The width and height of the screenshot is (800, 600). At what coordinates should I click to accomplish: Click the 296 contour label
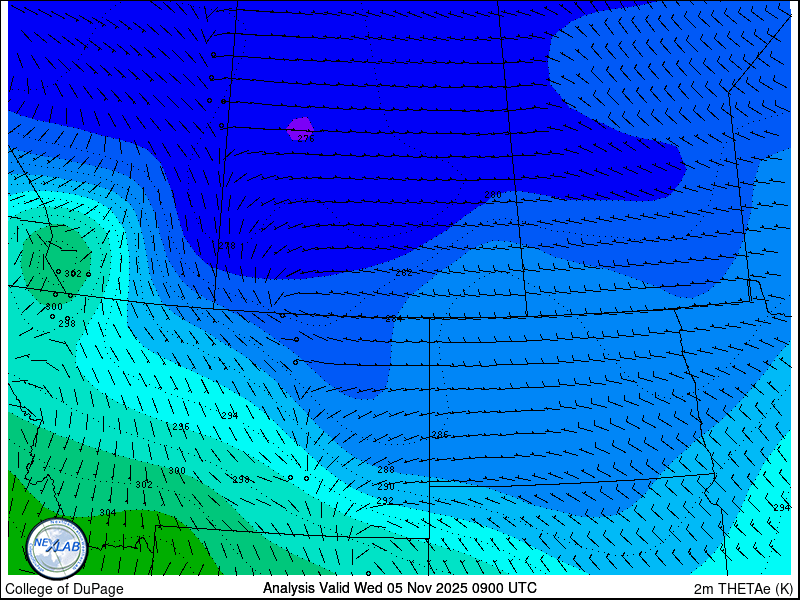(x=181, y=427)
